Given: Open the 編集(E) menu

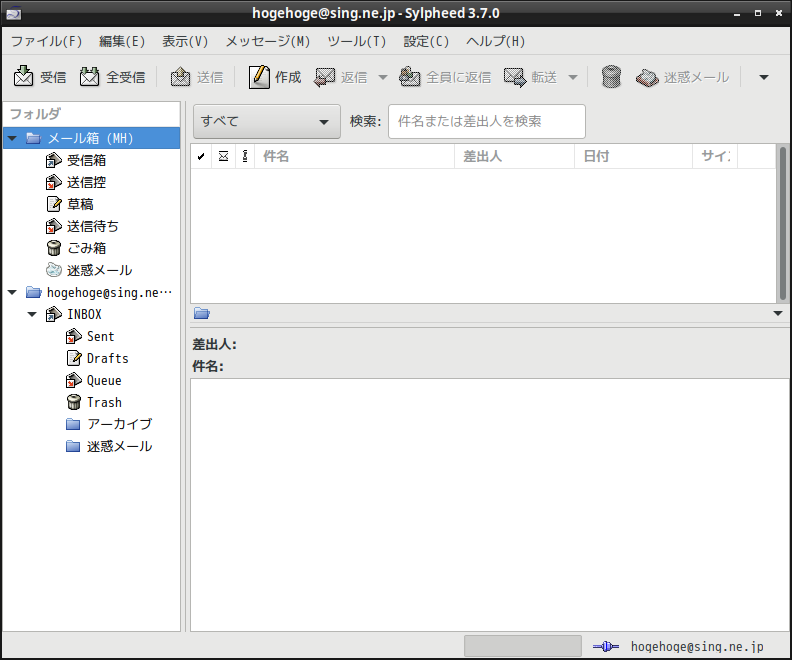Looking at the screenshot, I should (x=122, y=41).
